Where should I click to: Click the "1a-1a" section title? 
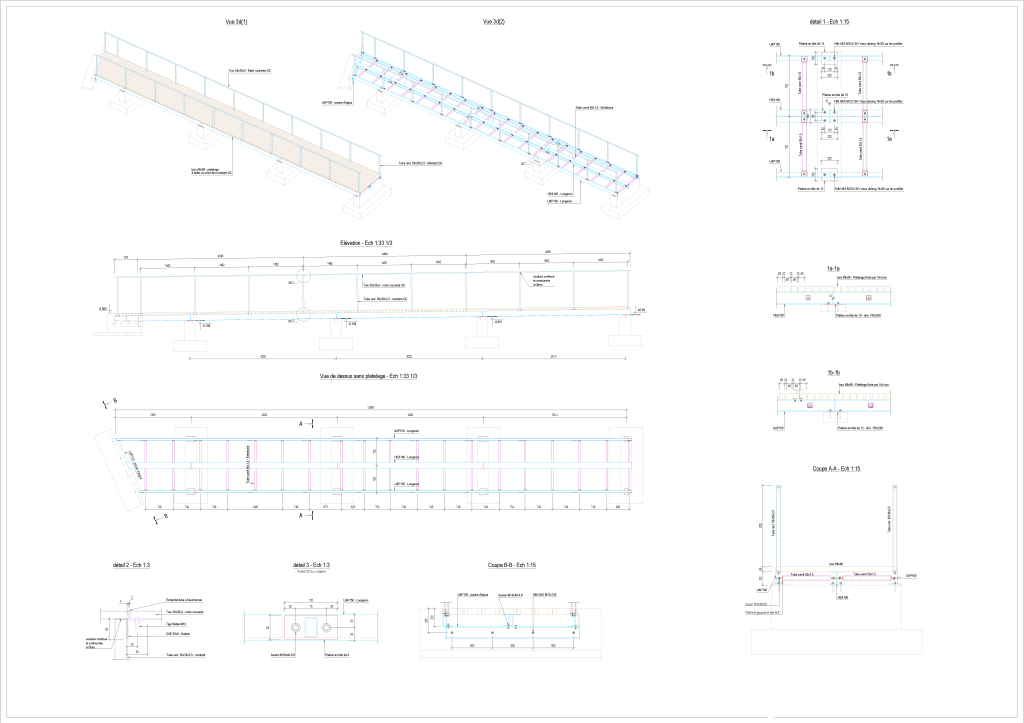(833, 268)
